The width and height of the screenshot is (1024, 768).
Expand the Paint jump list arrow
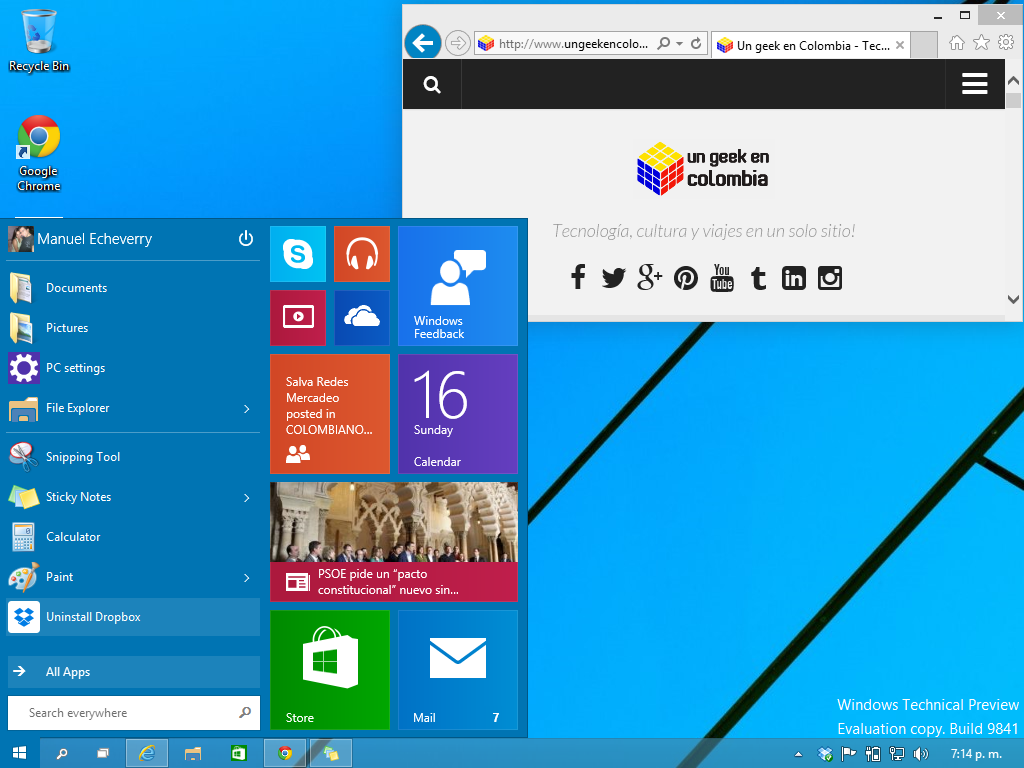[x=247, y=578]
